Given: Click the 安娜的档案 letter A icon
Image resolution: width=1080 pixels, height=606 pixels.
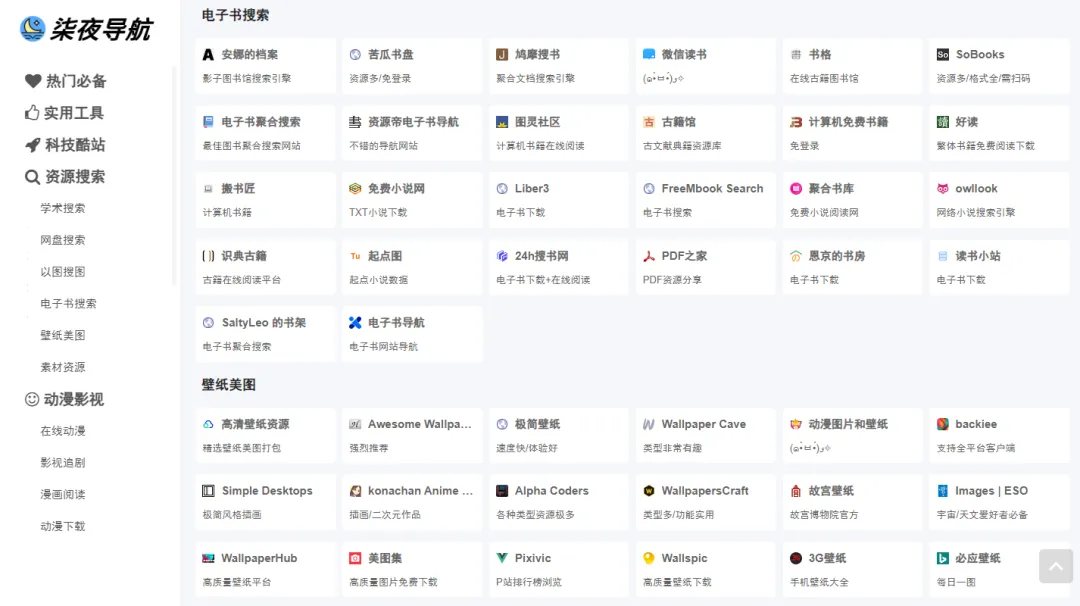Looking at the screenshot, I should [208, 54].
